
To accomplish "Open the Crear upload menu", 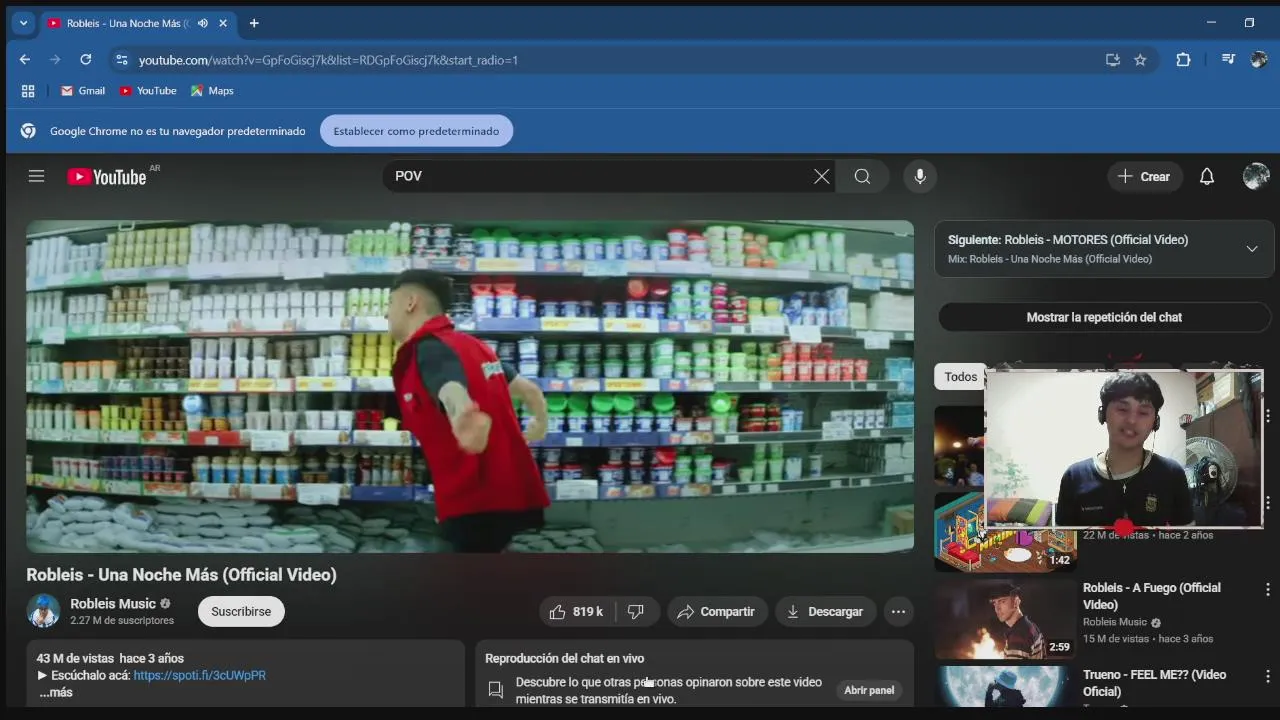I will coord(1144,176).
